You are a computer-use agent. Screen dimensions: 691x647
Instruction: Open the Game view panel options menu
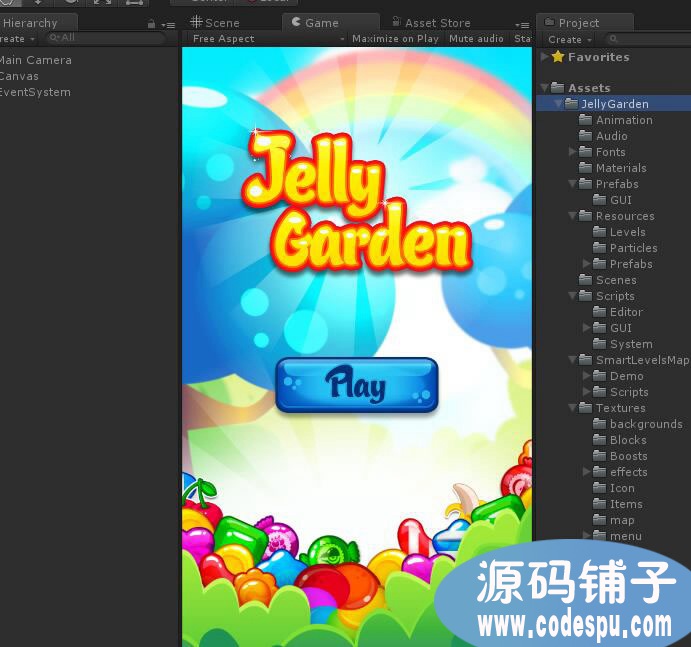(522, 25)
